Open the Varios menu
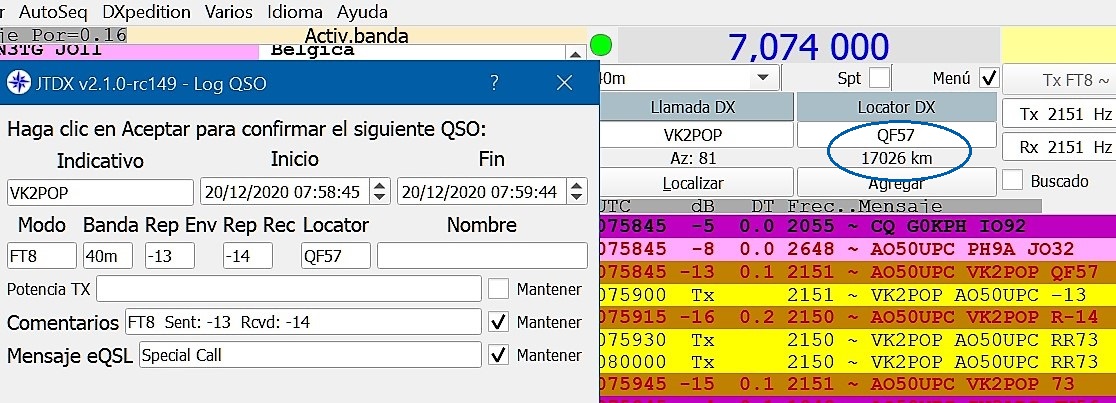This screenshot has height=403, width=1116. [228, 11]
